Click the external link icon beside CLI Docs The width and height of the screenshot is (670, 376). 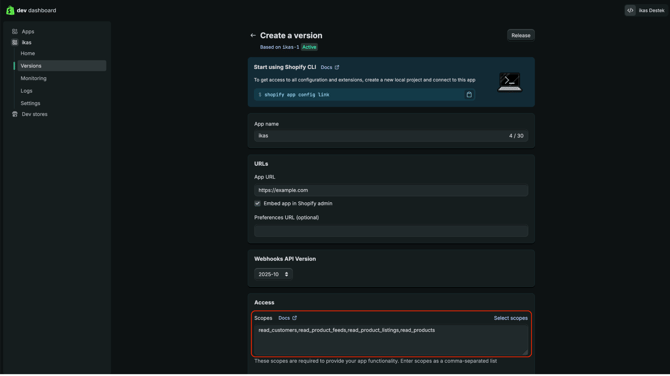pos(337,68)
